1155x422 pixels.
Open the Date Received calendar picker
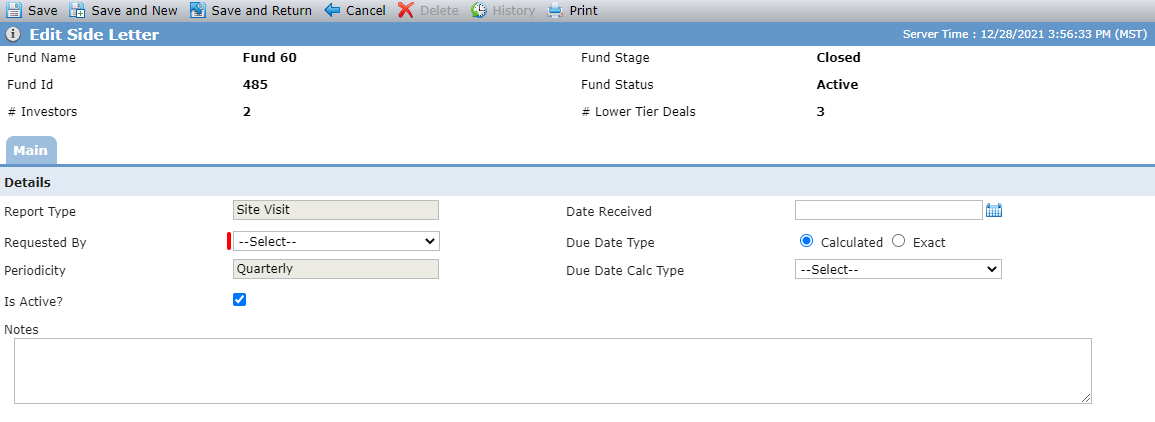pos(994,211)
